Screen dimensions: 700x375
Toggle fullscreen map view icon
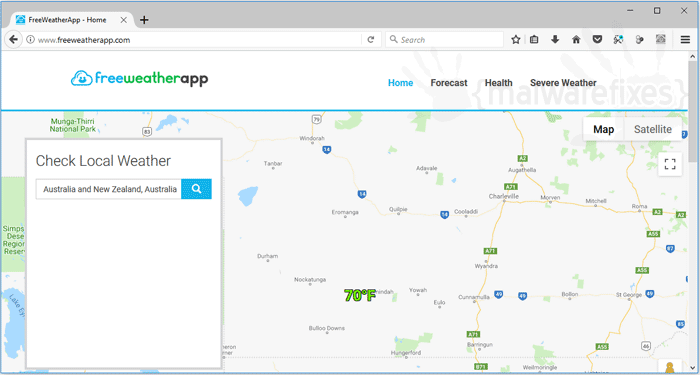click(670, 164)
